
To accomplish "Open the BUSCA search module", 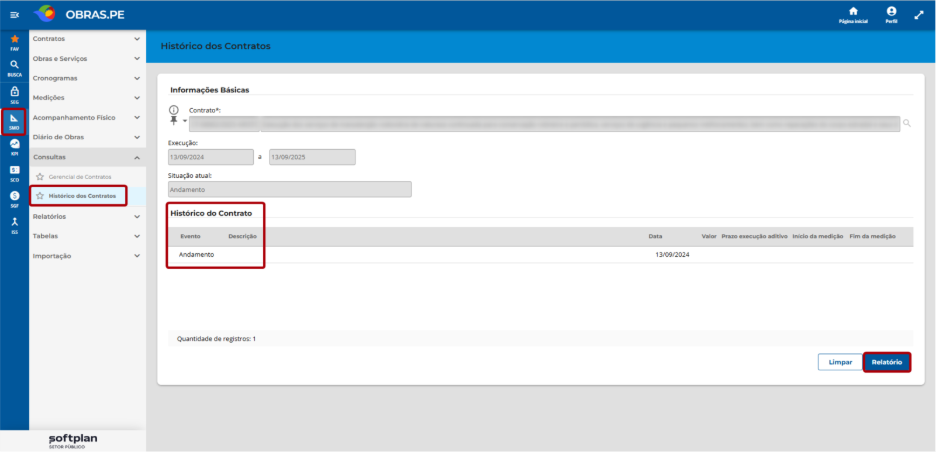I will (15, 68).
